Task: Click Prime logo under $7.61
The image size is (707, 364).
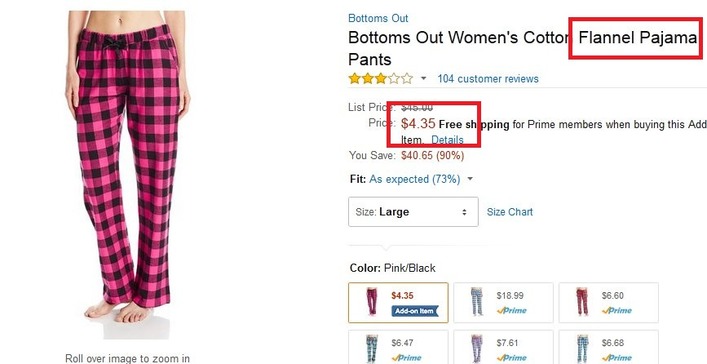Action: tap(511, 358)
